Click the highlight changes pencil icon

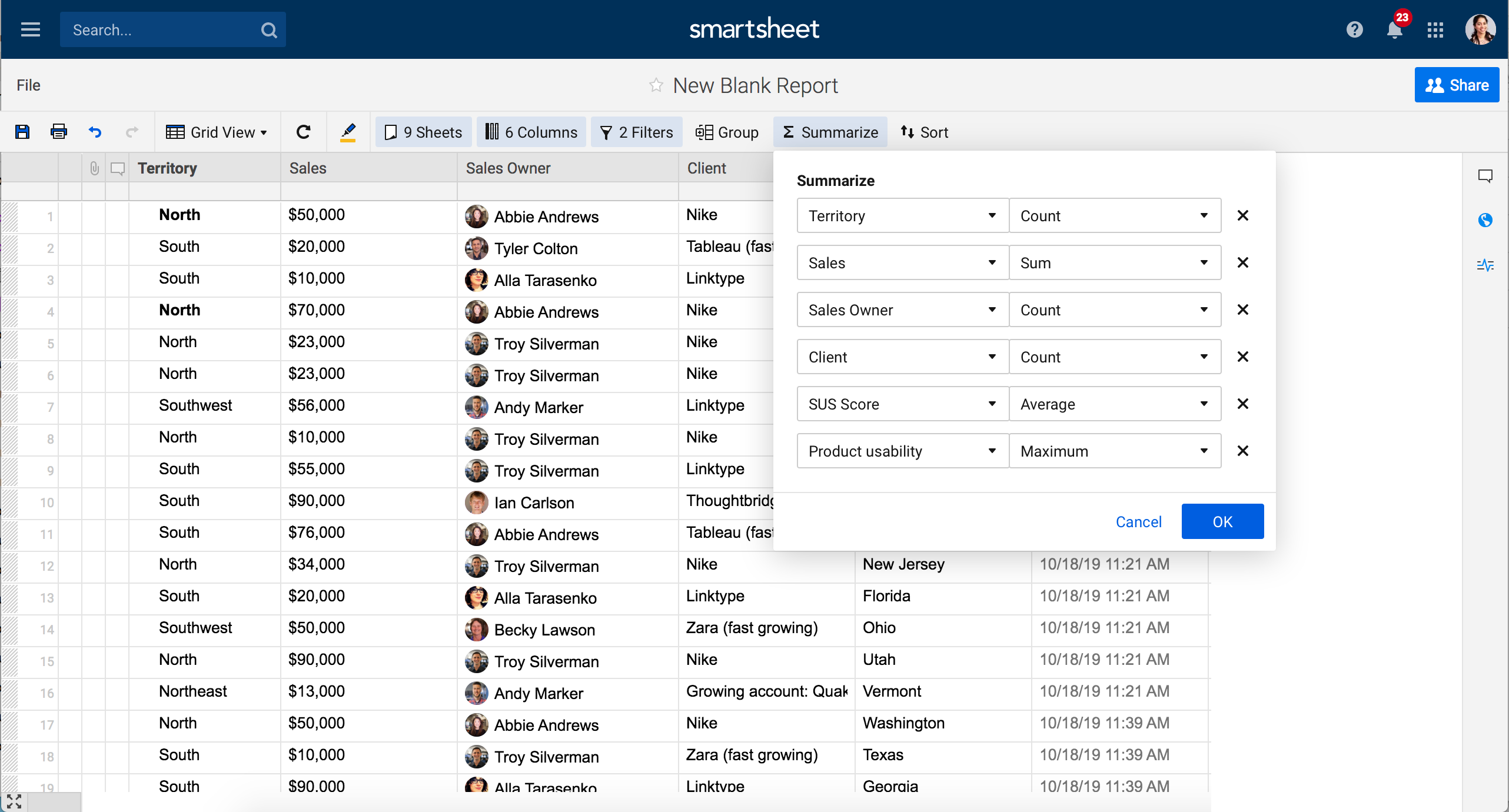(x=348, y=132)
